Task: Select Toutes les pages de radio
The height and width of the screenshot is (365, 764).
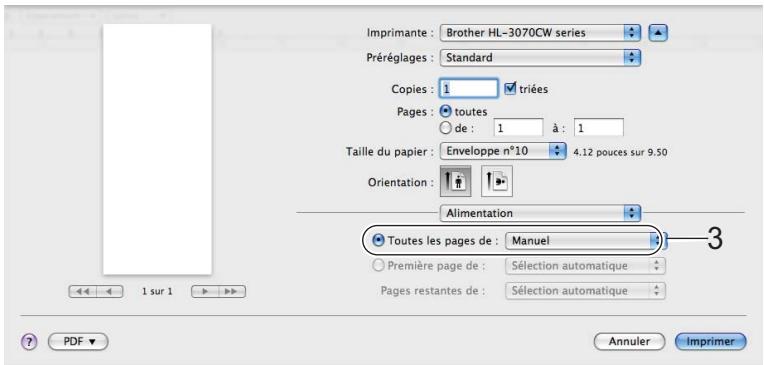Action: 379,240
